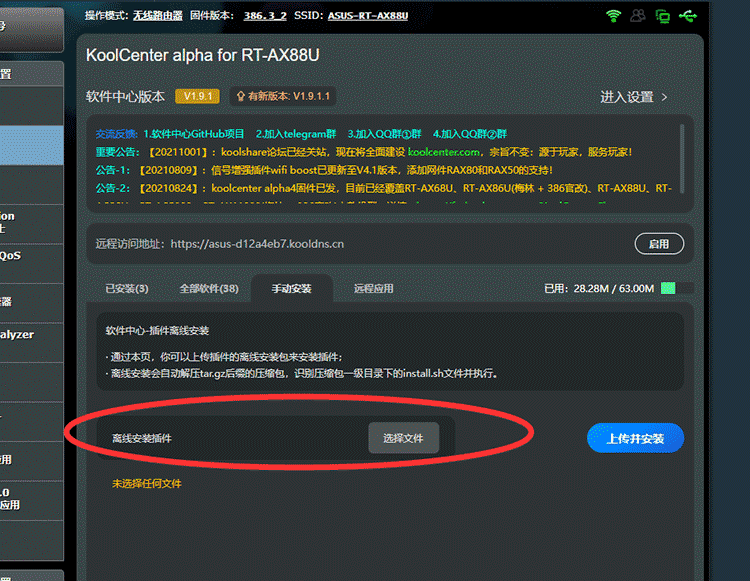This screenshot has width=750, height=581.
Task: Open the sidebar item ending in alyzer
Action: pyautogui.click(x=32, y=342)
